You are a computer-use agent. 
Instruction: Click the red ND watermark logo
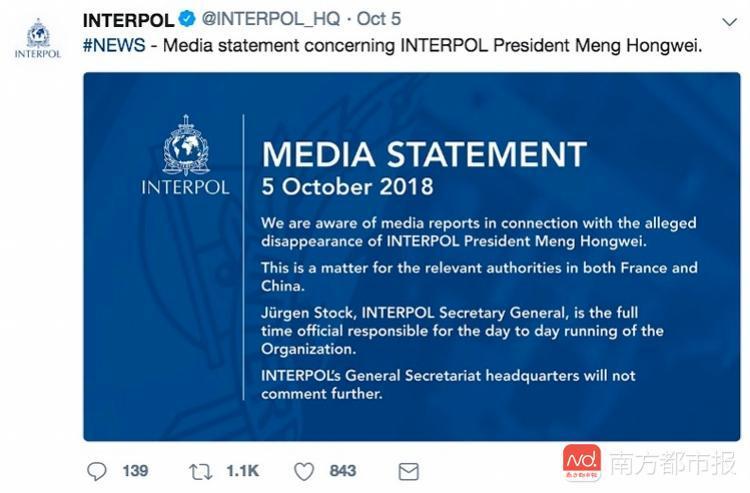pos(582,462)
